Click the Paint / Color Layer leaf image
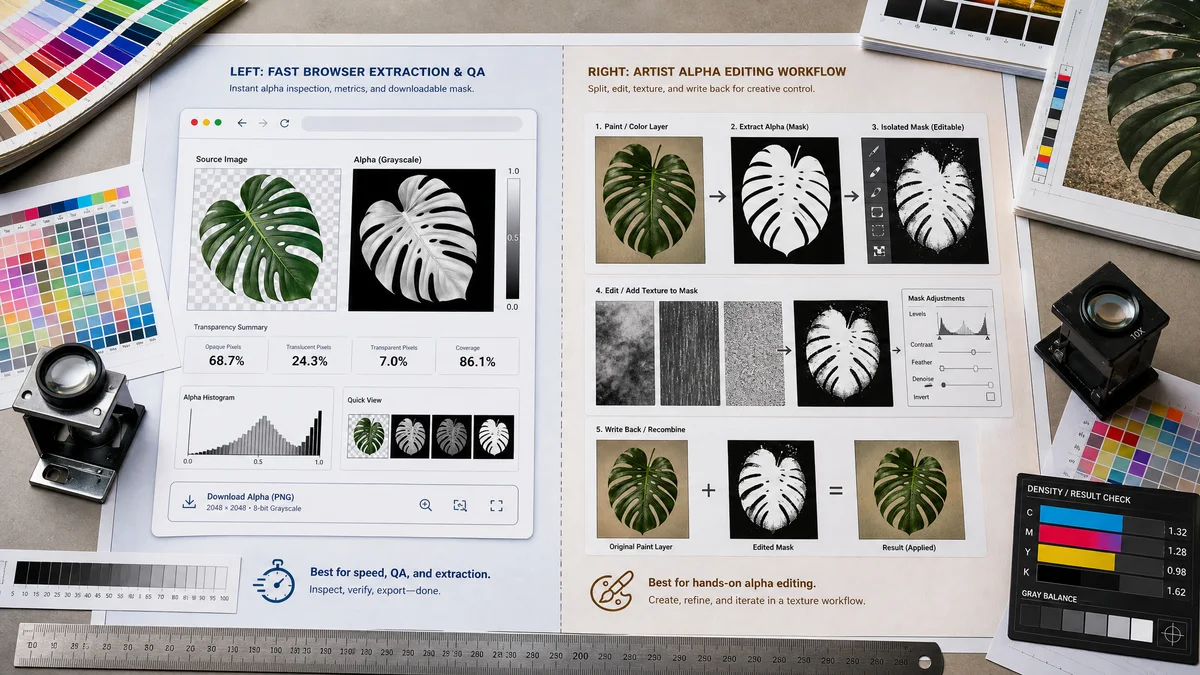Image resolution: width=1200 pixels, height=675 pixels. click(x=649, y=199)
